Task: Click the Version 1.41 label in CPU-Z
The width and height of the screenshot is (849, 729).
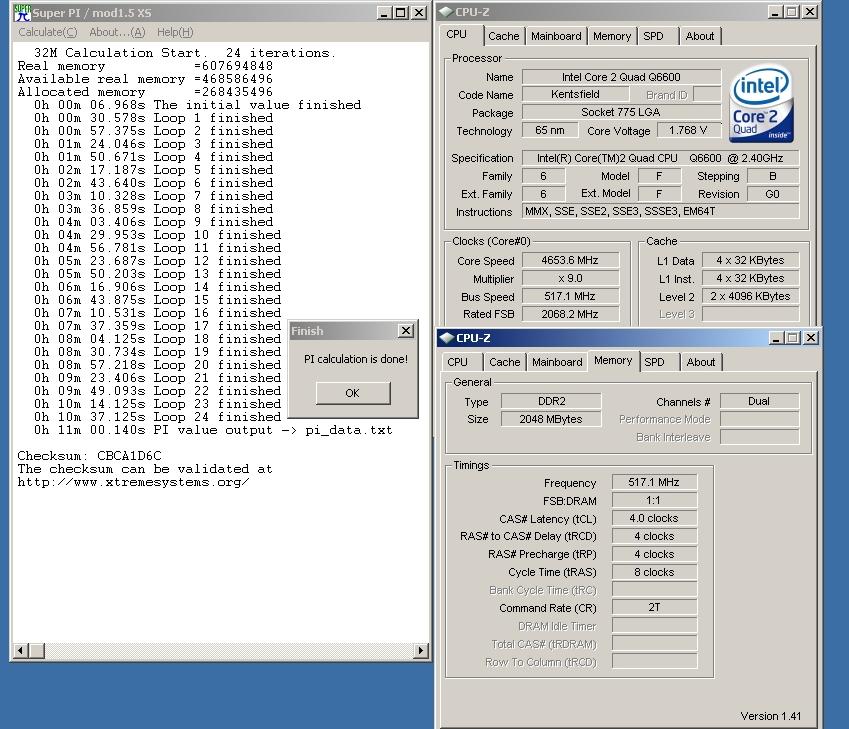Action: pyautogui.click(x=770, y=716)
